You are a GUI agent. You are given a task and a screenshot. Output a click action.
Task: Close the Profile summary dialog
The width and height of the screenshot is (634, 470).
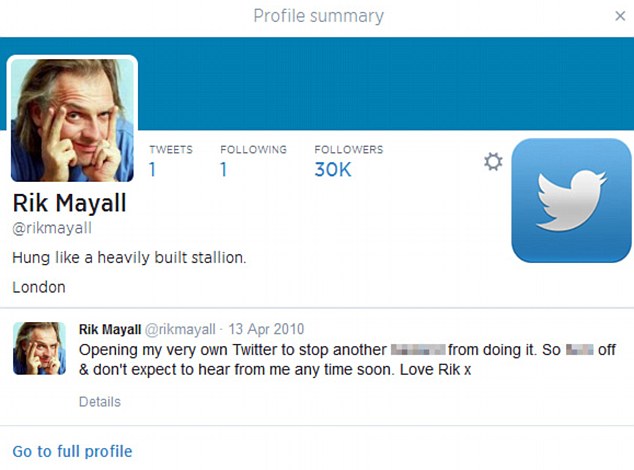click(619, 16)
